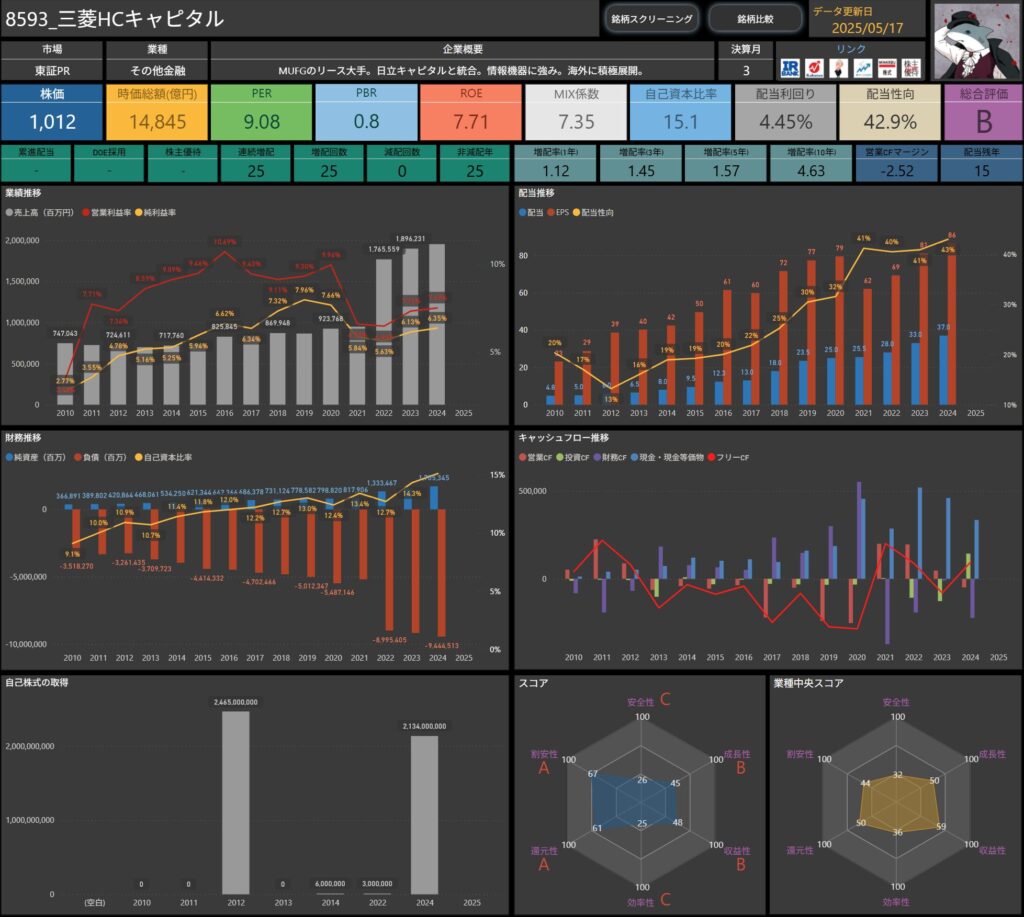Select the 2012 buyback bar labeled 2,465,000,000
Screen dimensions: 1024x917
(x=236, y=803)
